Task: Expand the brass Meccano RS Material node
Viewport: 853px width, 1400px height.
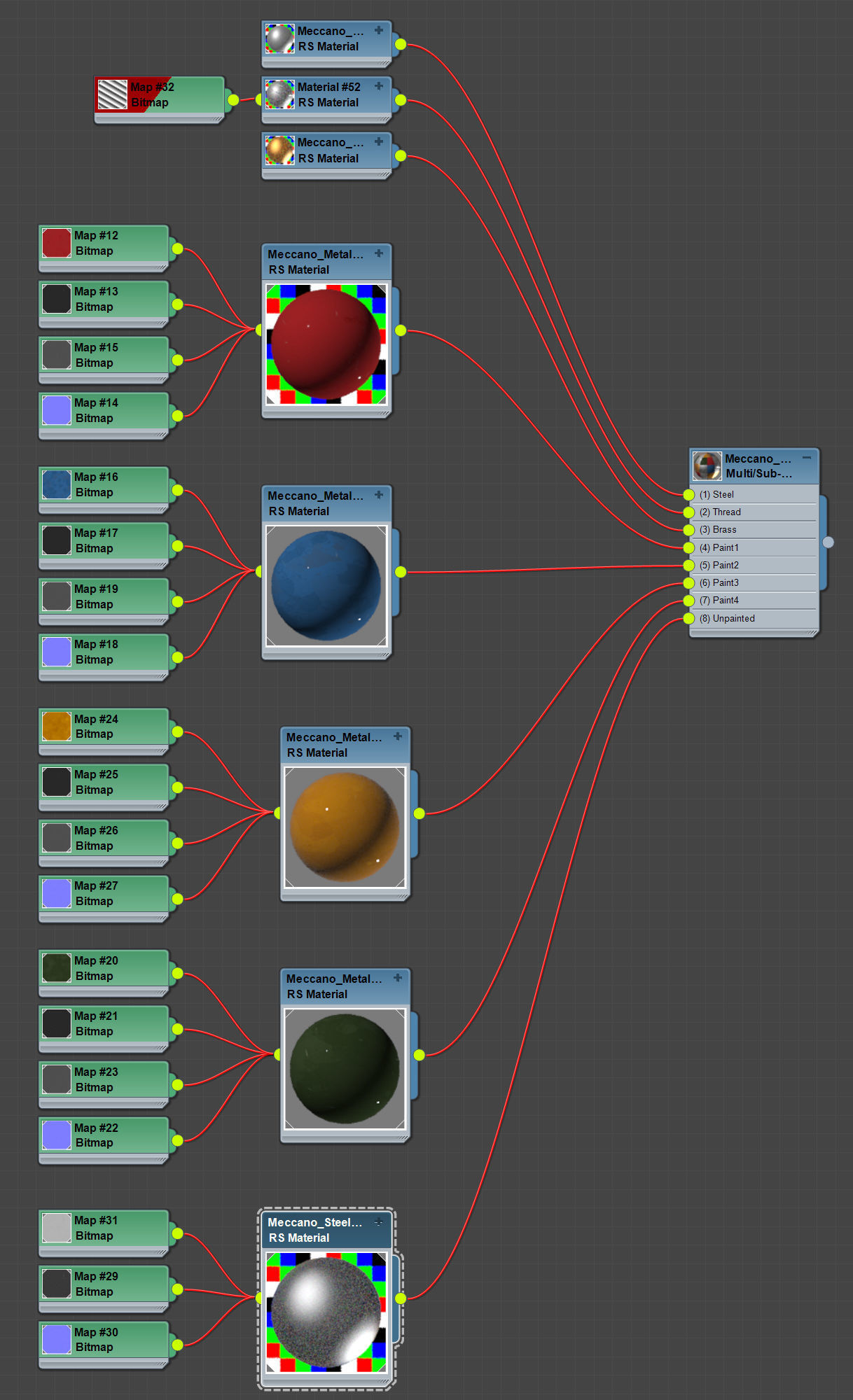Action: 379,141
